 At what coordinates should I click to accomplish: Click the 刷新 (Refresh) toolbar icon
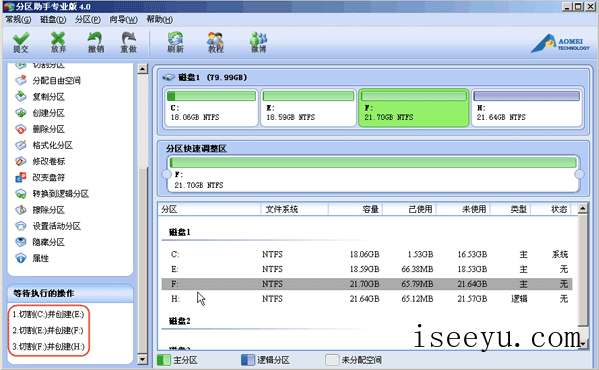pos(175,42)
